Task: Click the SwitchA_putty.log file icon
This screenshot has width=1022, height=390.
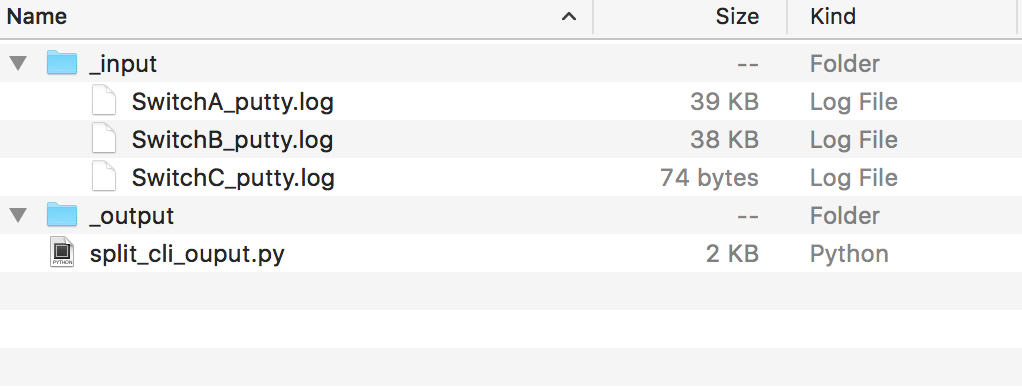Action: (104, 102)
